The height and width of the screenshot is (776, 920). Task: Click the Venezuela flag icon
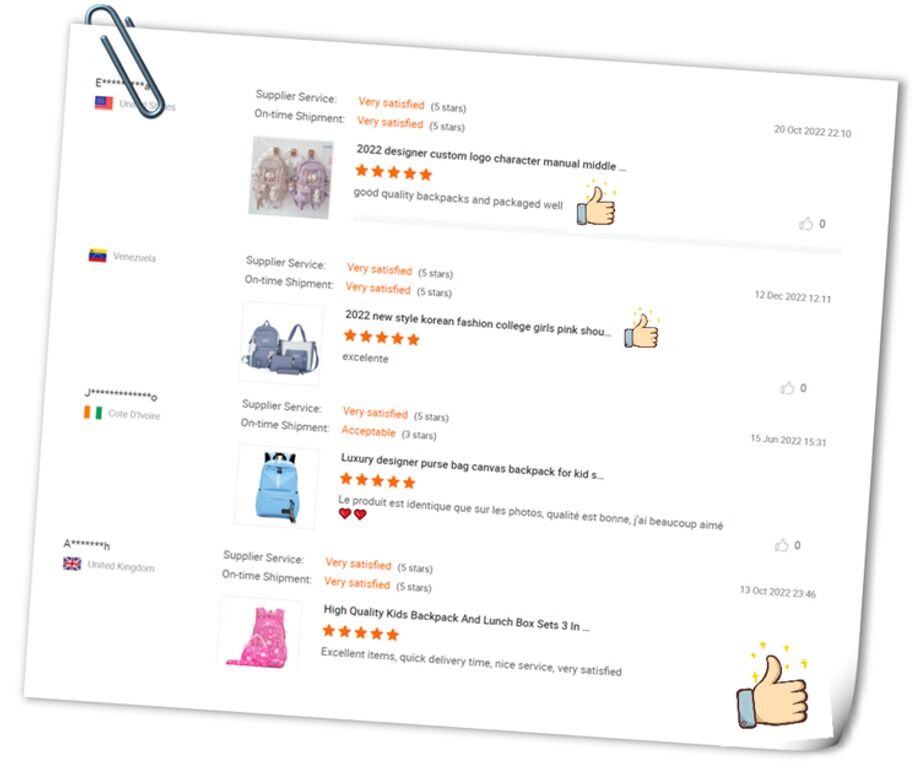coord(97,256)
